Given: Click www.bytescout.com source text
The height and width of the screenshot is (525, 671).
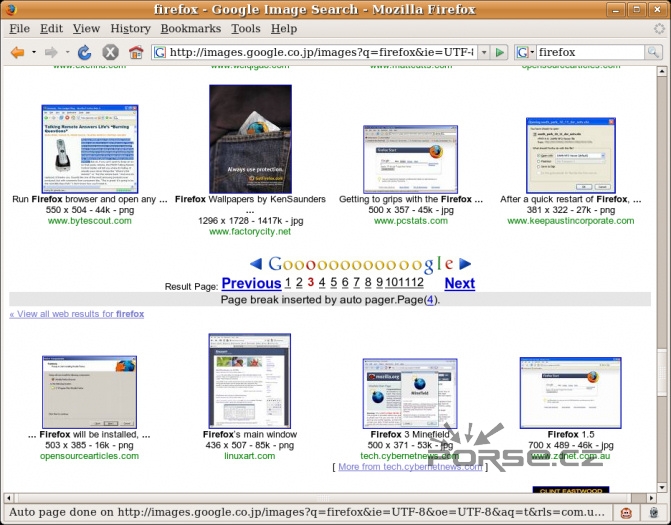Looking at the screenshot, I should click(89, 221).
